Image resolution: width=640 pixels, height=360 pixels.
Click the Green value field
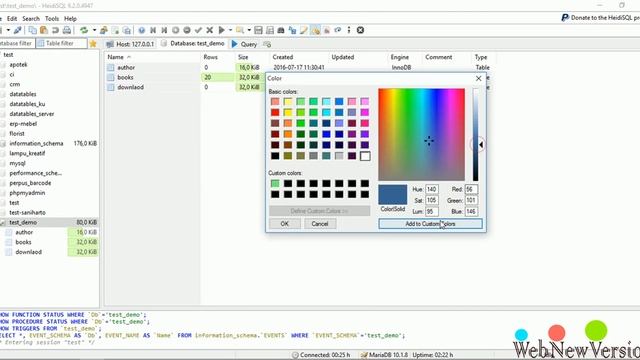(471, 200)
